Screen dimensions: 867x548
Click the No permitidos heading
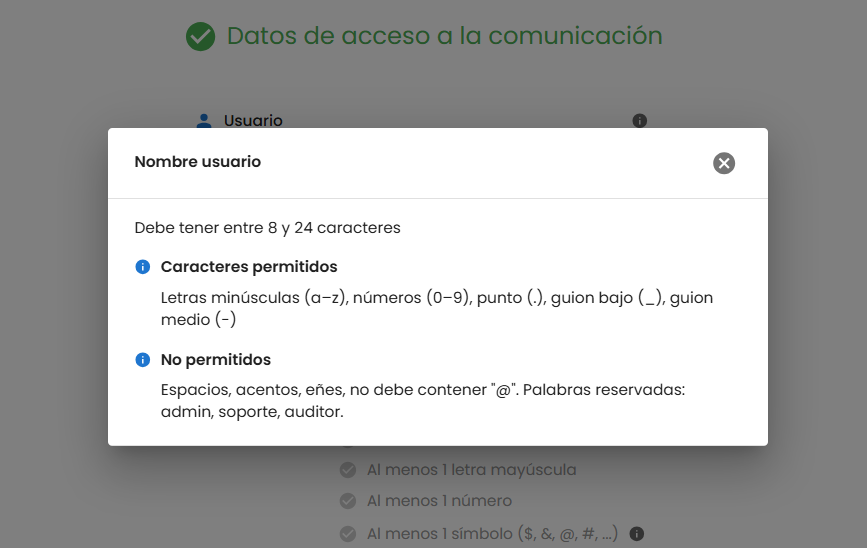pos(216,359)
